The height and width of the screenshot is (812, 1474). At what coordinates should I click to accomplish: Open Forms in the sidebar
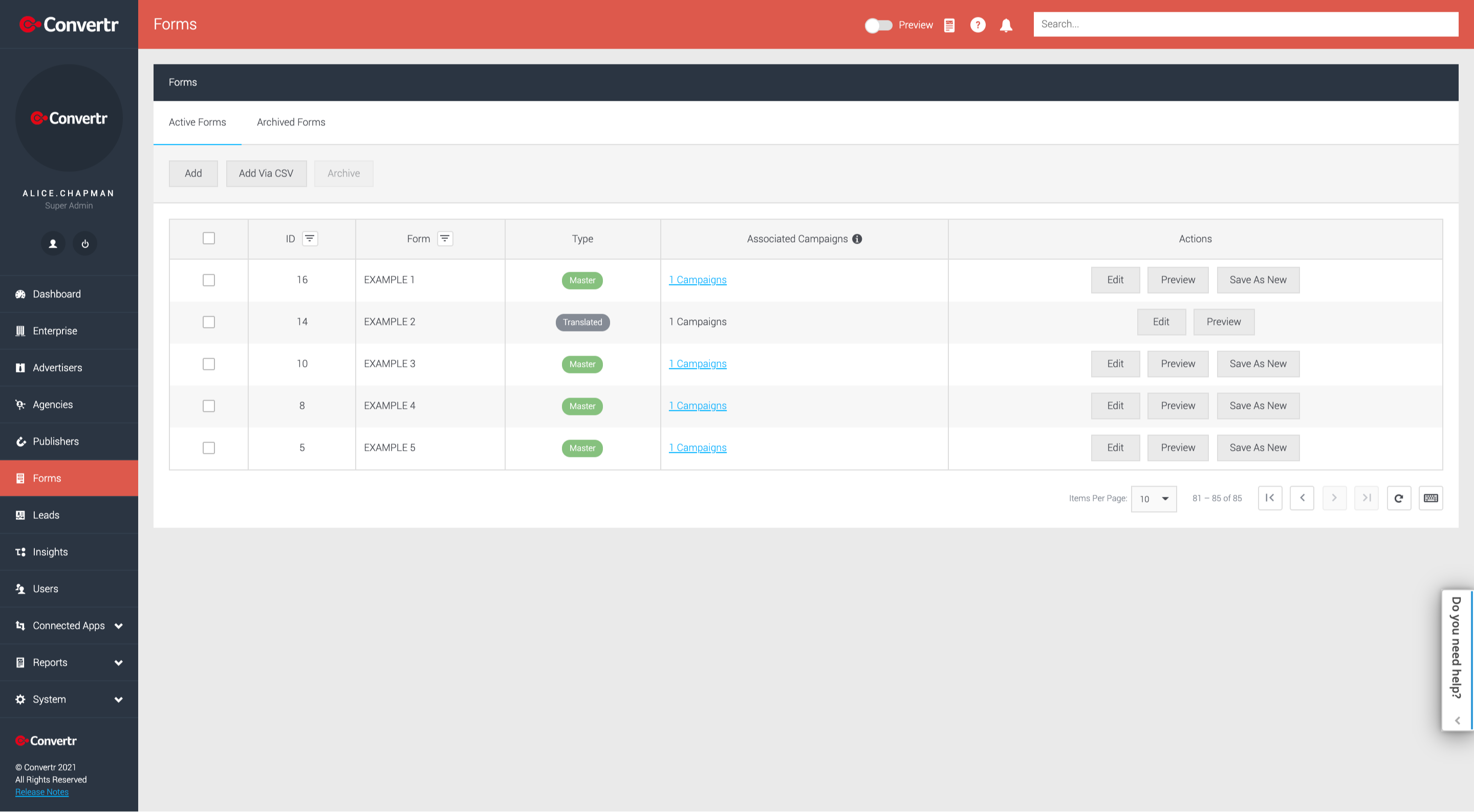pos(69,478)
